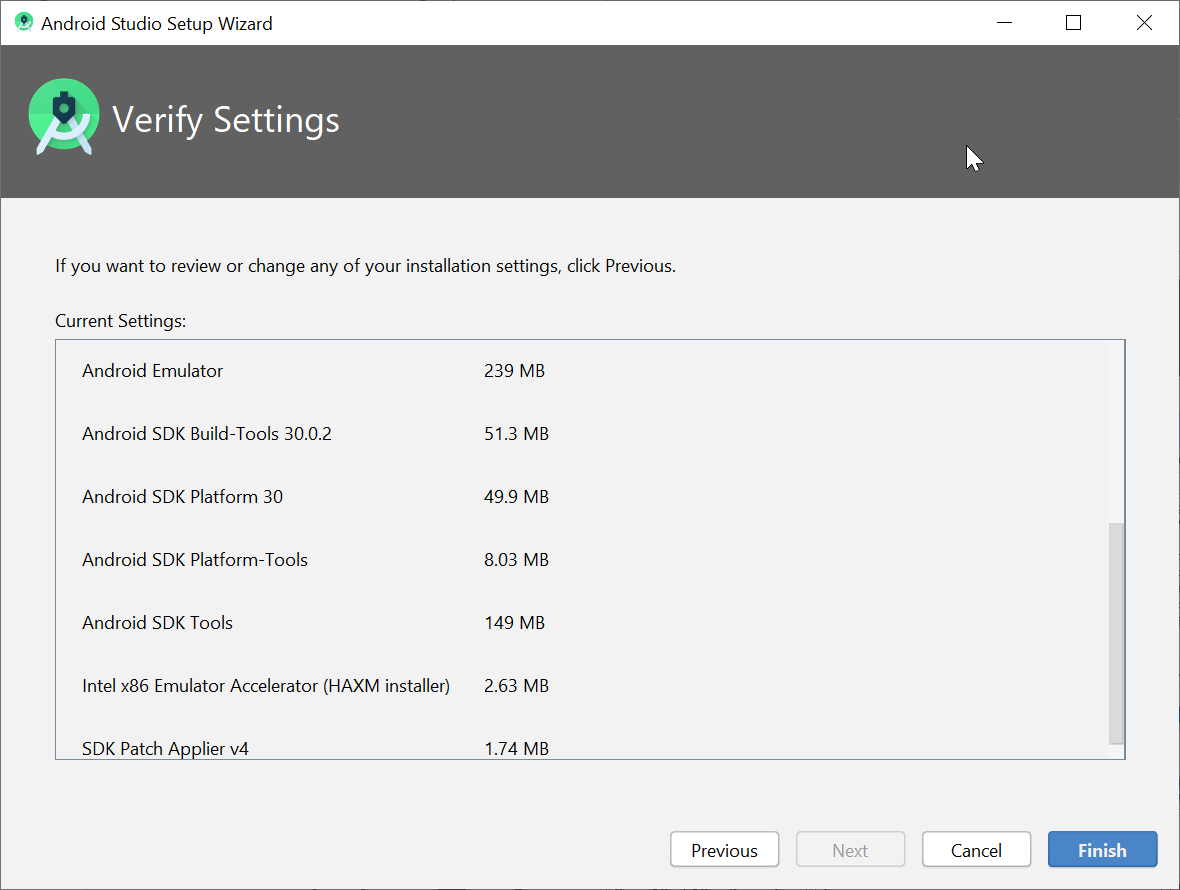Click the Previous button
This screenshot has width=1180, height=890.
pos(724,849)
